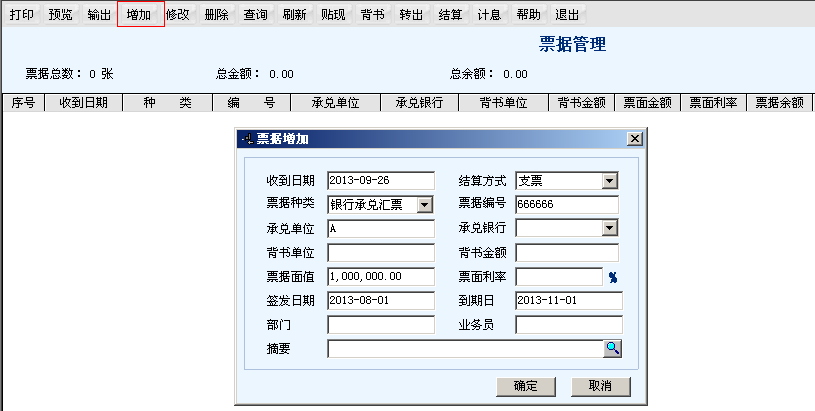
Task: Click the 票据管理 page title
Action: (x=572, y=44)
